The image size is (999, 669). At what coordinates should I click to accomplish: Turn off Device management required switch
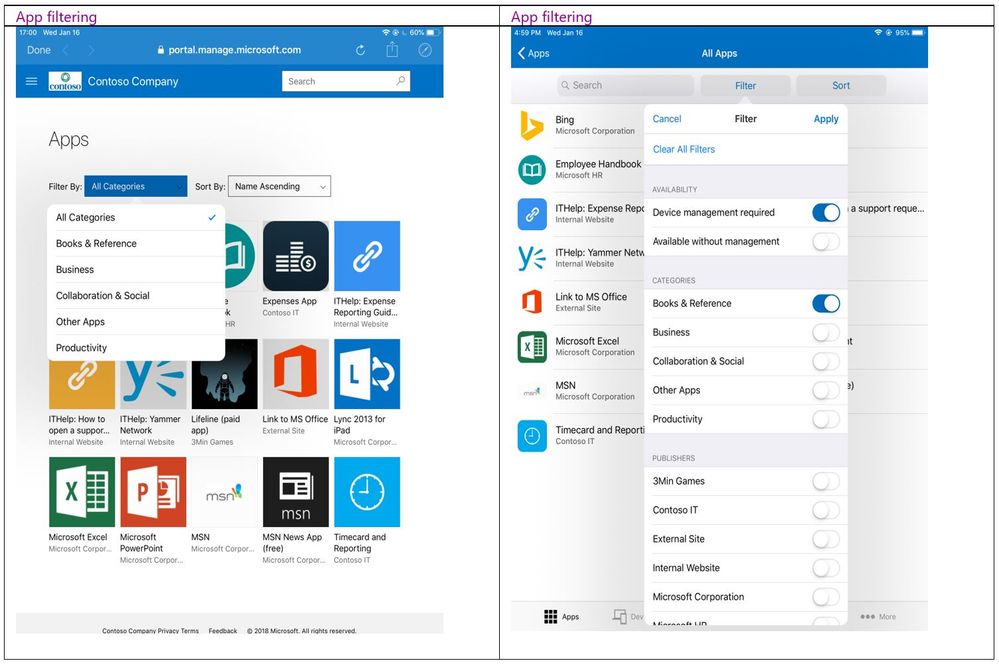pyautogui.click(x=826, y=212)
